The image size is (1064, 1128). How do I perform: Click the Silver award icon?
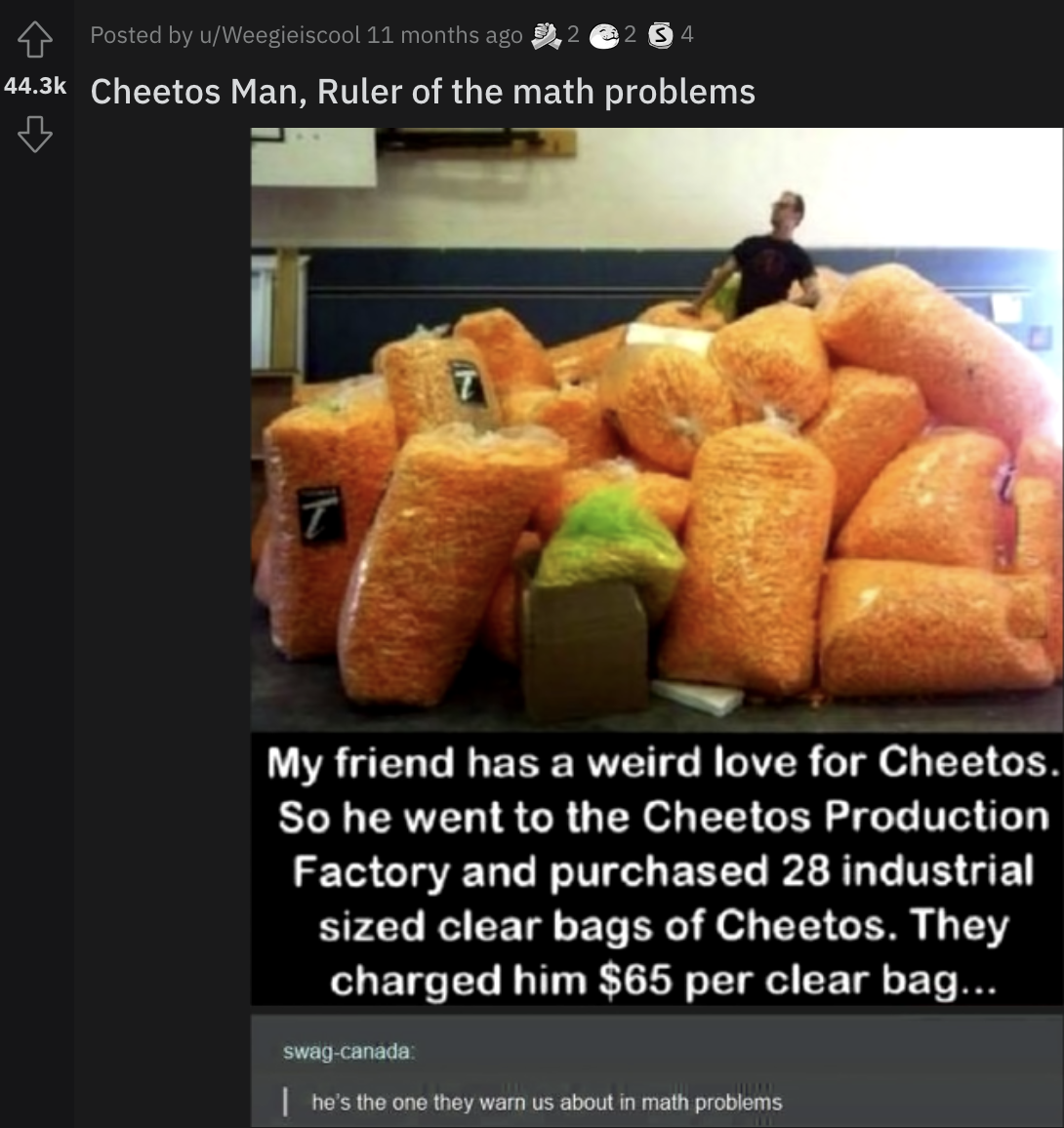coord(661,36)
